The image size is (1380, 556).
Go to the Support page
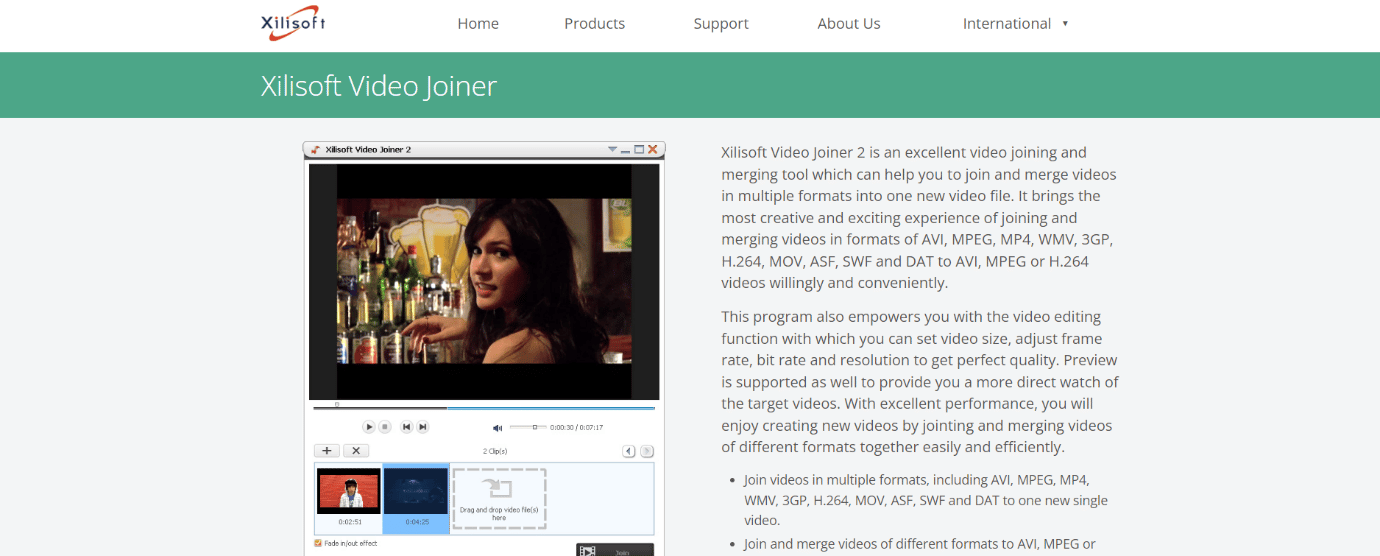pos(721,24)
